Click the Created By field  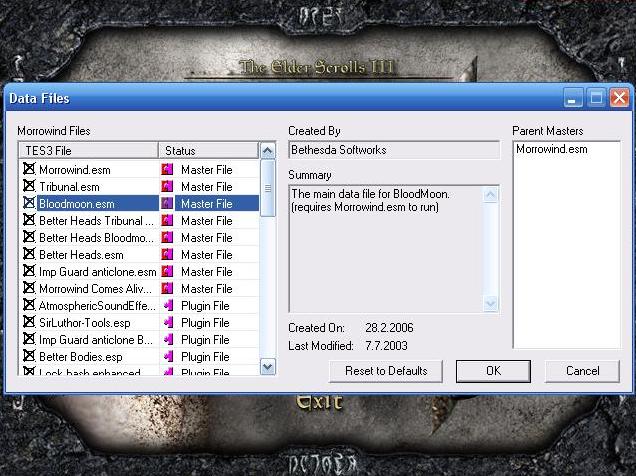pos(394,150)
